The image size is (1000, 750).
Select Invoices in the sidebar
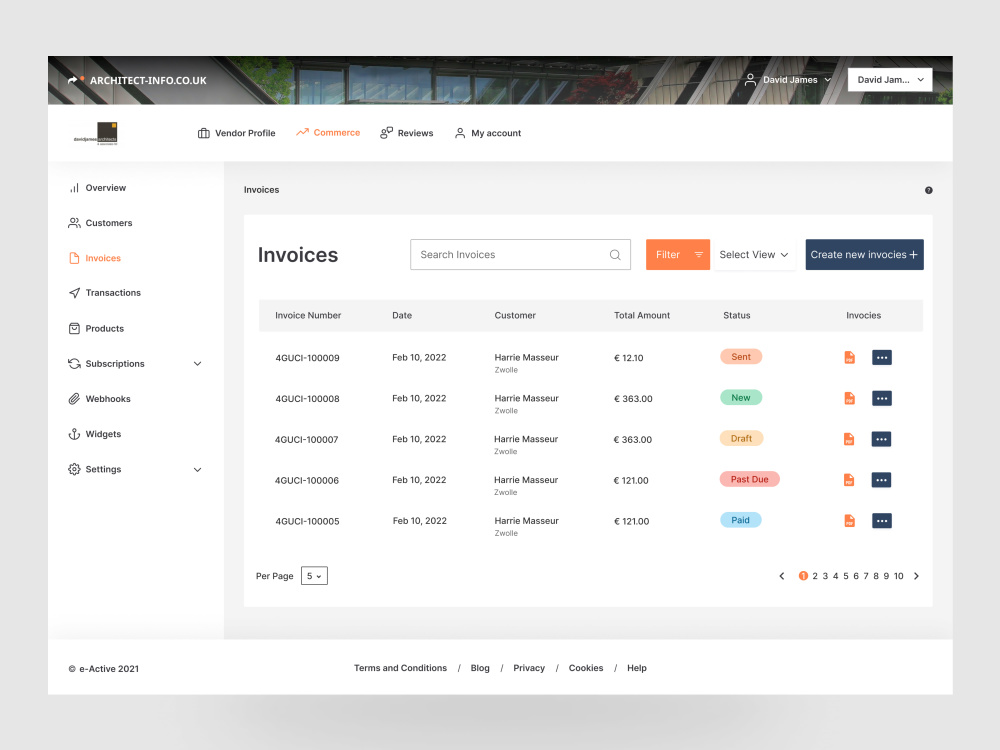(x=94, y=258)
